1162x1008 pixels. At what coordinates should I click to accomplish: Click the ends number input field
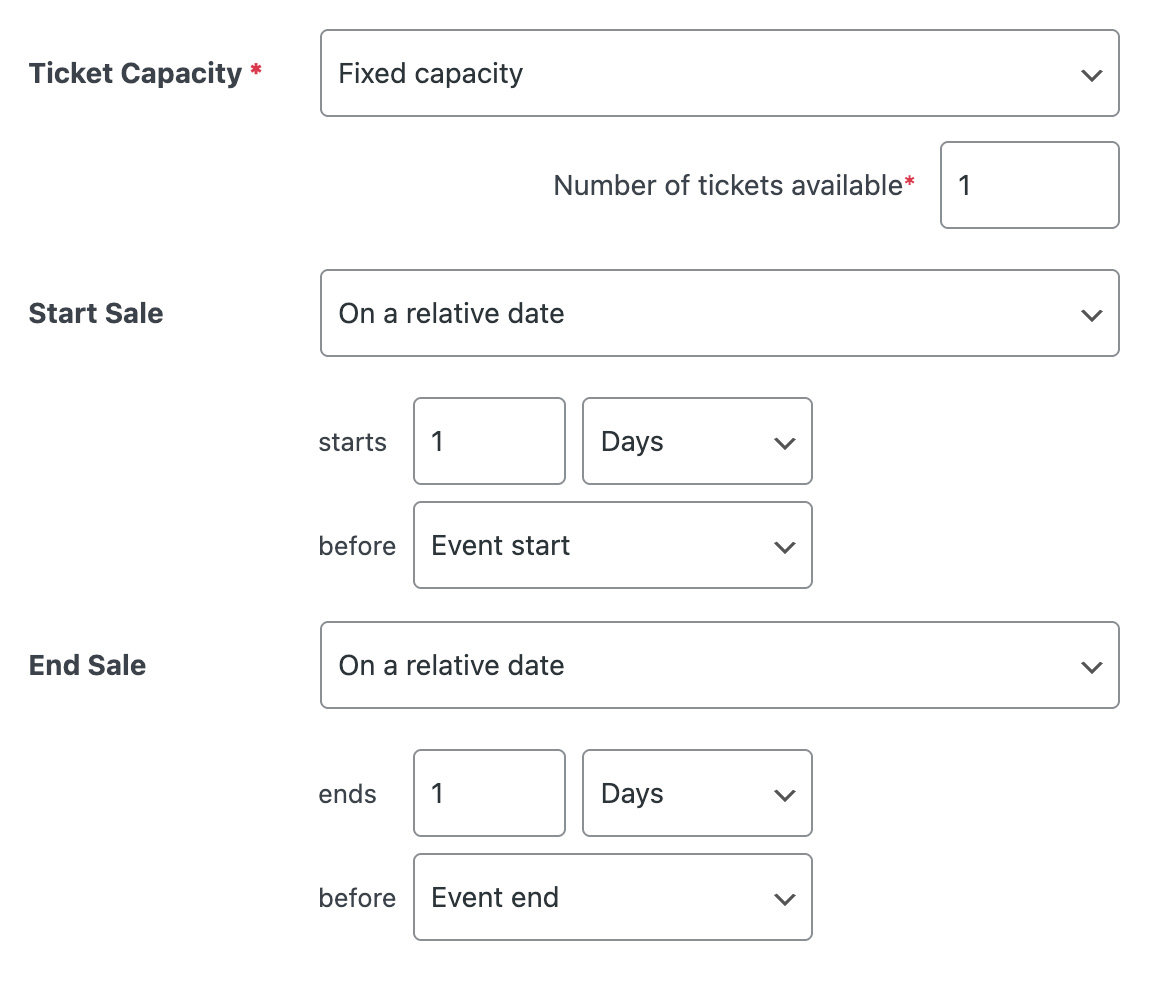coord(489,793)
